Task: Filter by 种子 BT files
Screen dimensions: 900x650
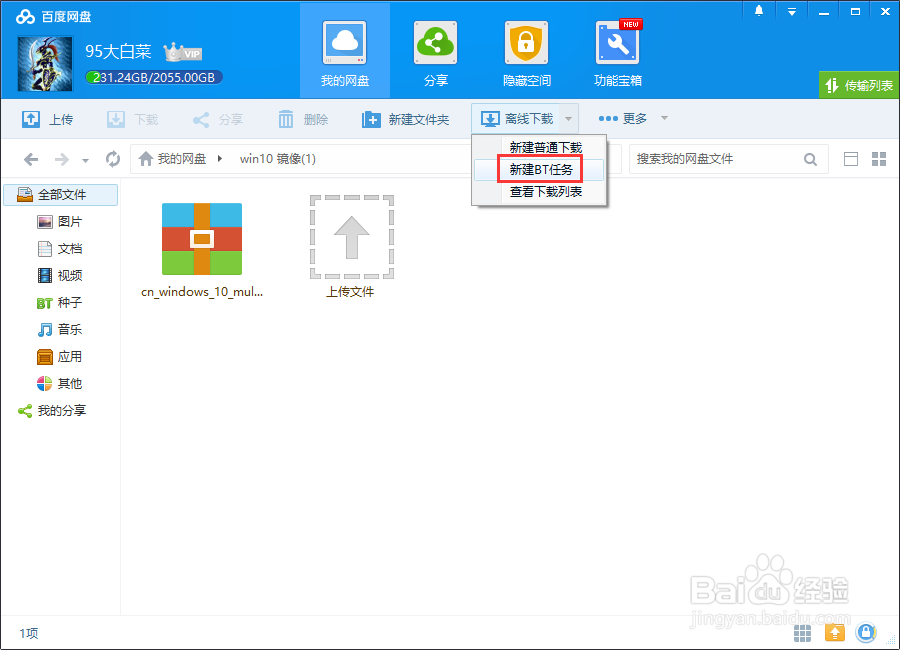Action: click(60, 303)
